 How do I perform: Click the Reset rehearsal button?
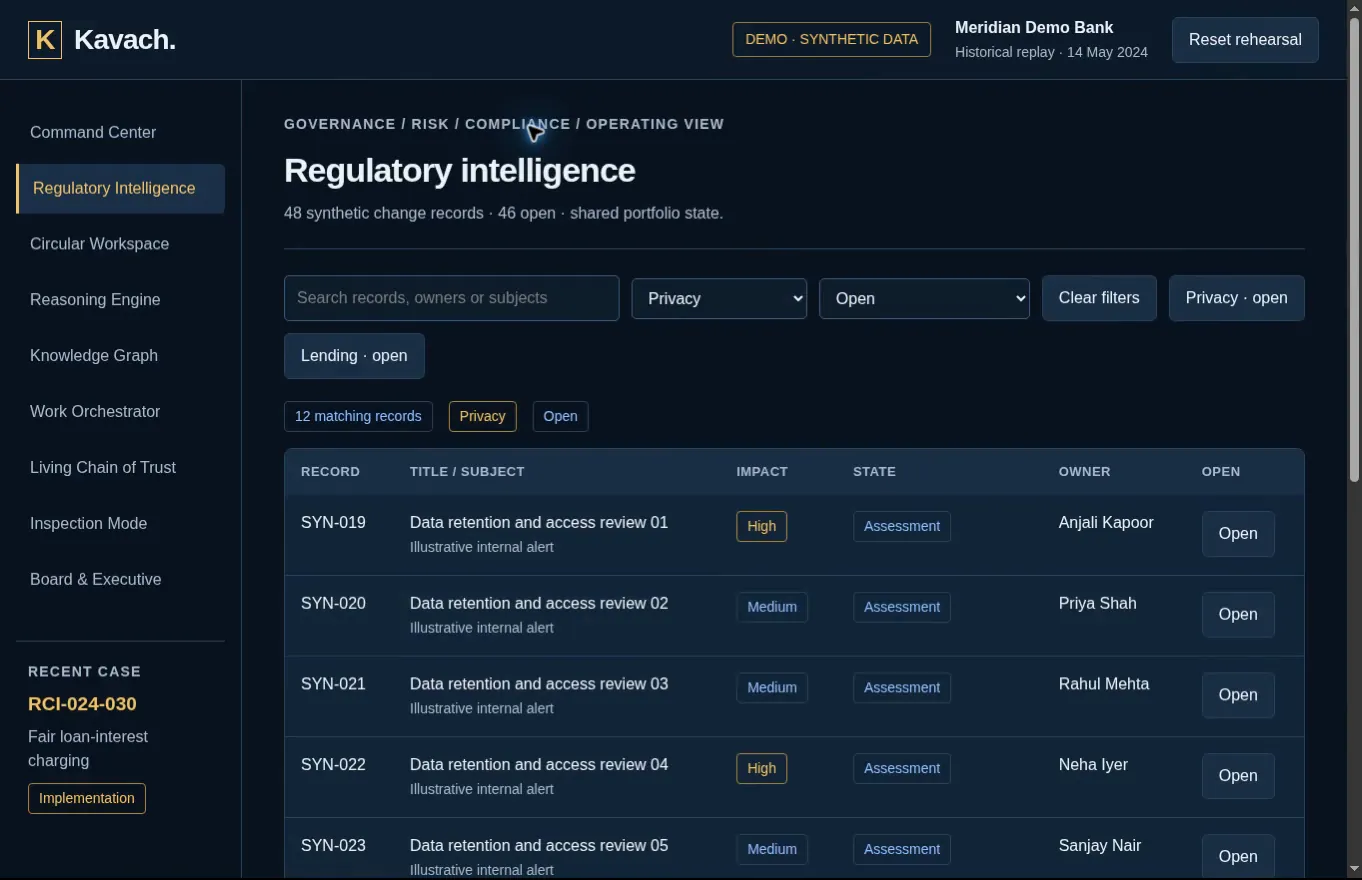[x=1245, y=40]
